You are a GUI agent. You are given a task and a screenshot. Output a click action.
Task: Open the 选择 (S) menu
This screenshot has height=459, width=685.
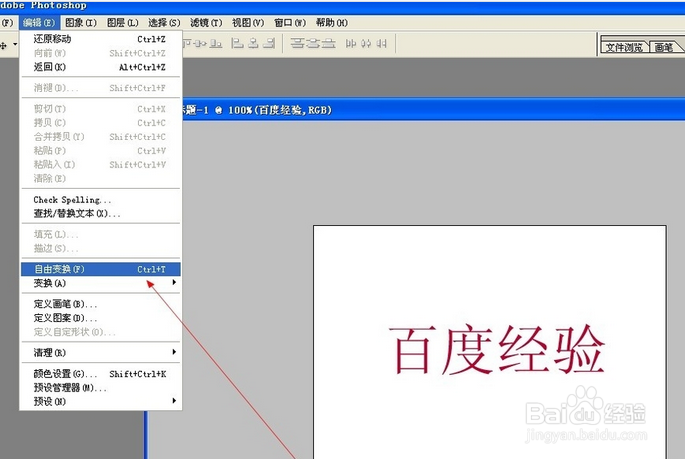[164, 23]
